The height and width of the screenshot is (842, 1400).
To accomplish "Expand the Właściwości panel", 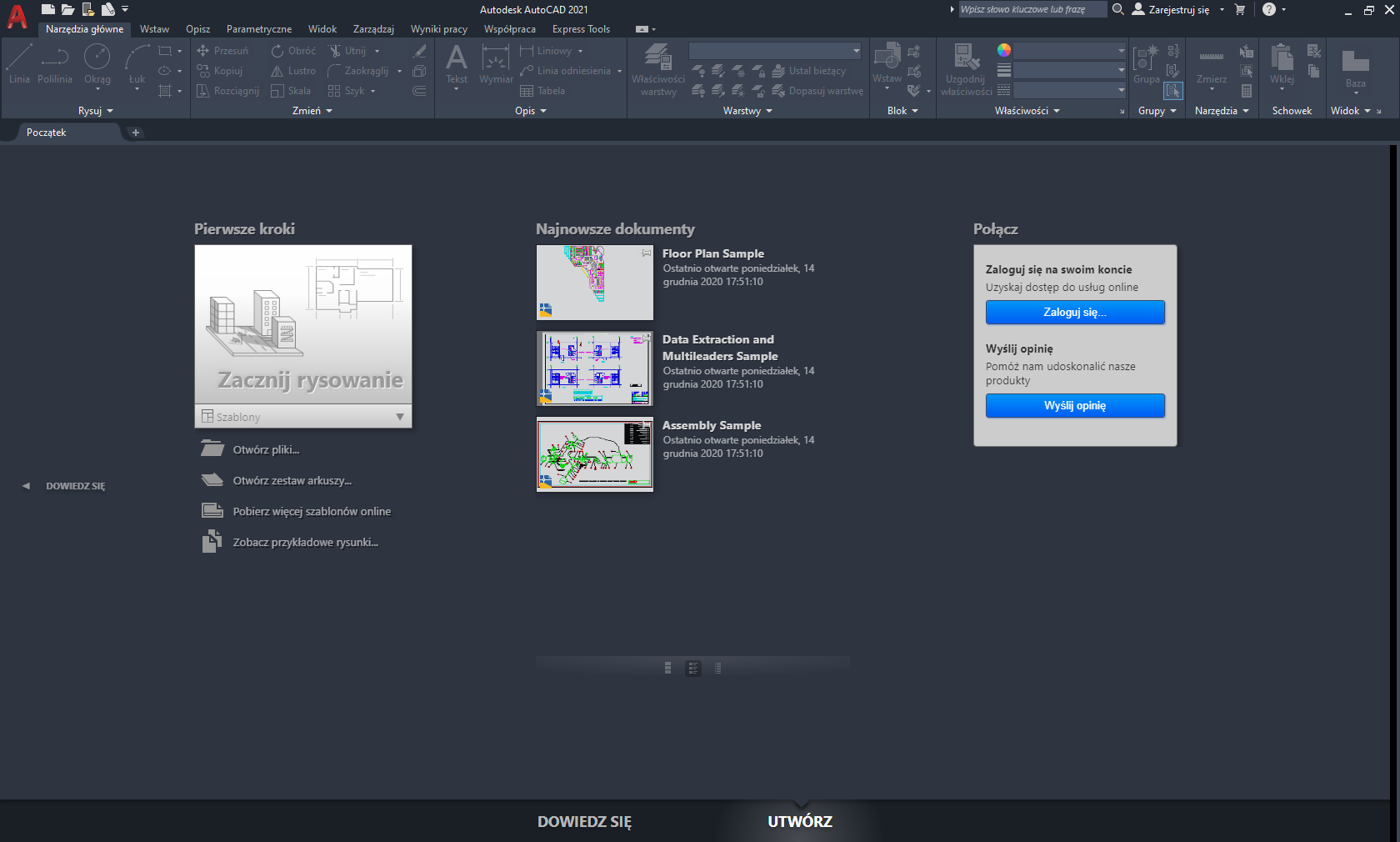I will click(1027, 111).
